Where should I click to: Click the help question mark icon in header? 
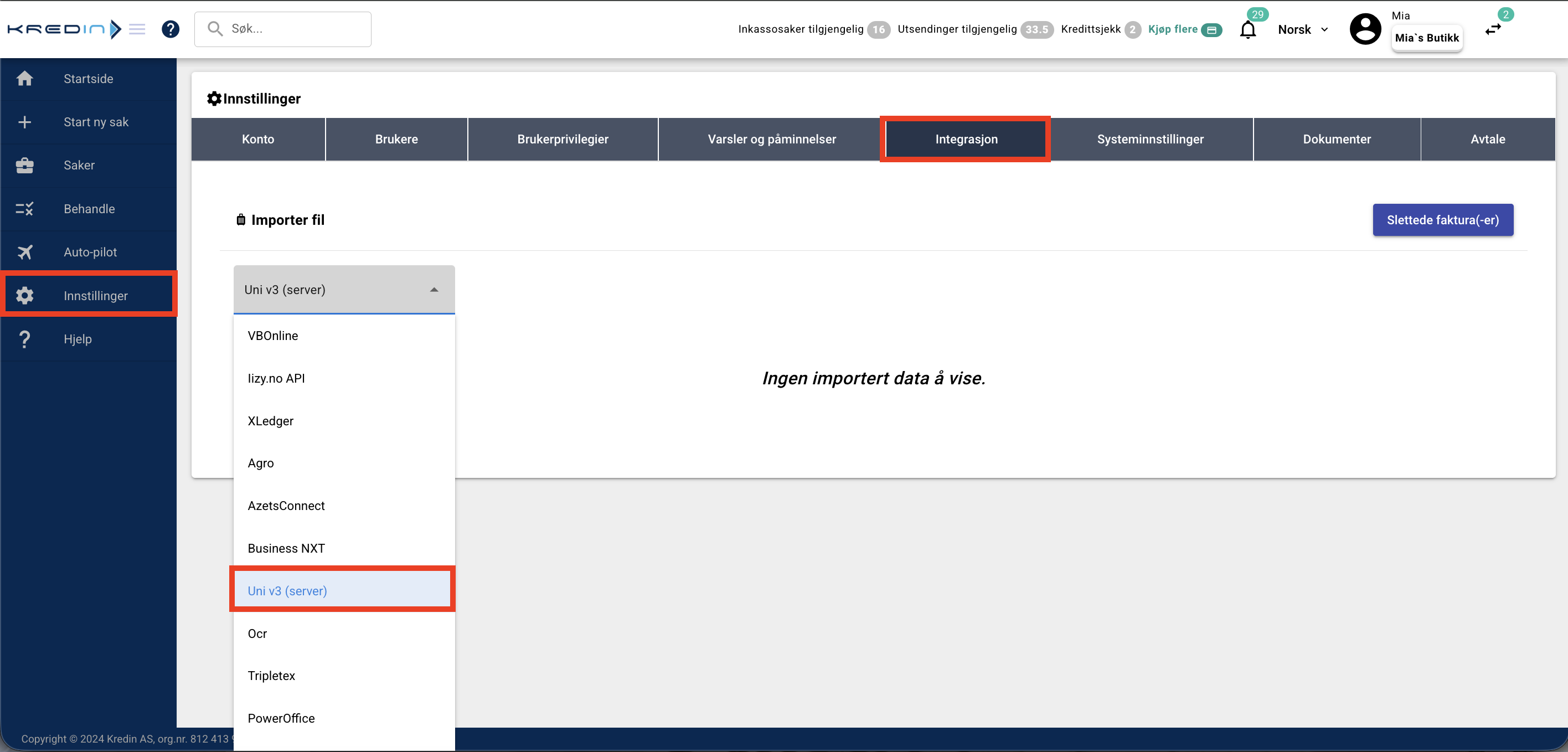[x=171, y=29]
